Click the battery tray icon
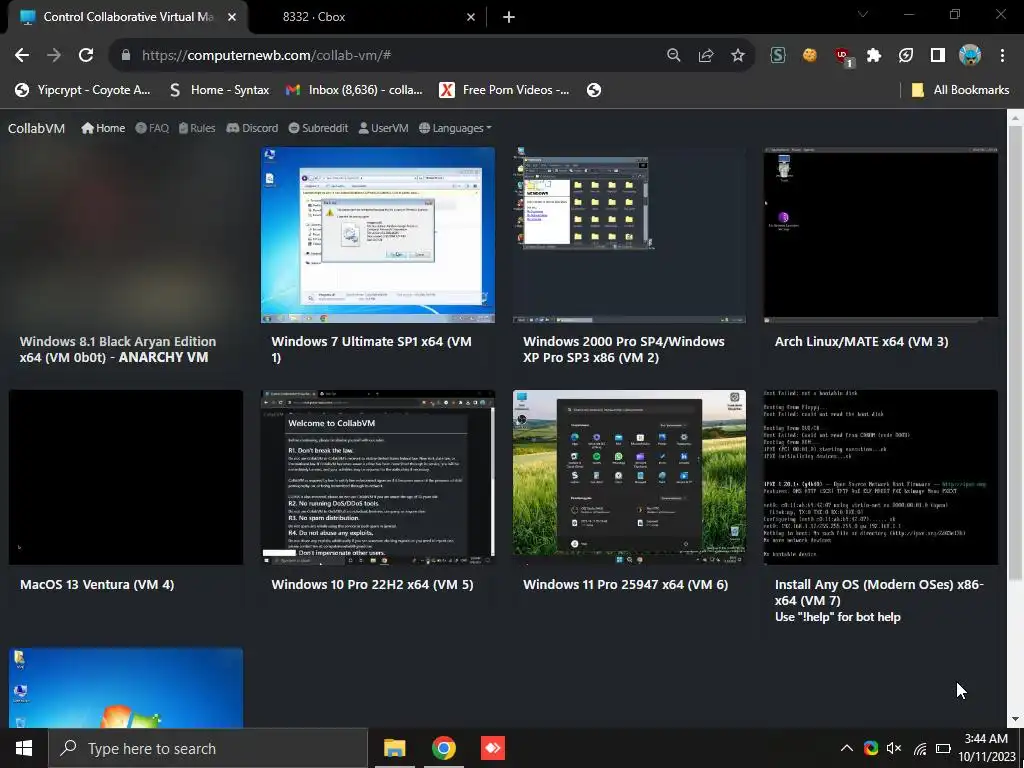Viewport: 1024px width, 768px height. pyautogui.click(x=943, y=748)
